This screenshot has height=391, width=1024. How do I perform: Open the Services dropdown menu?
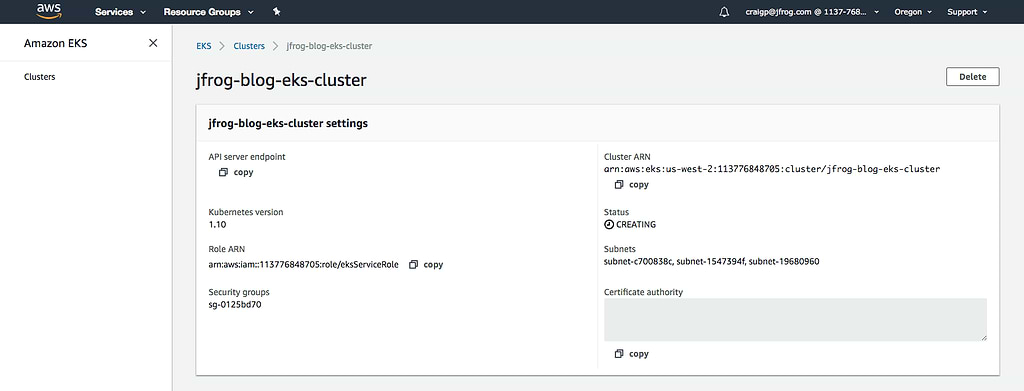point(120,12)
